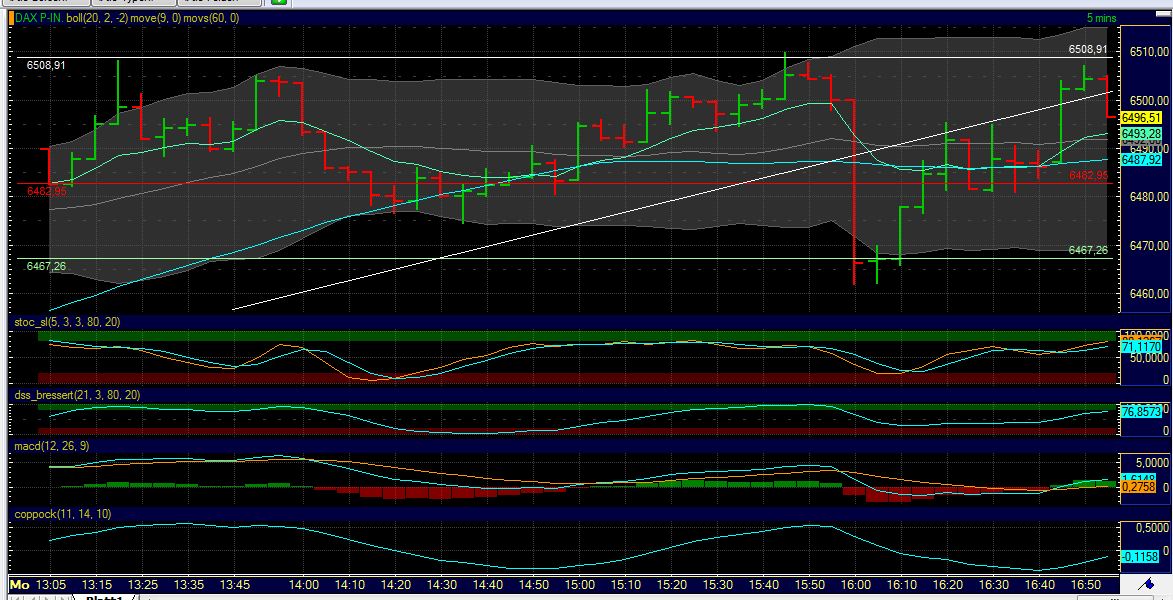Click the red 6482,95 label at line's right end
Screen dimensions: 1173x600
pyautogui.click(x=1088, y=175)
